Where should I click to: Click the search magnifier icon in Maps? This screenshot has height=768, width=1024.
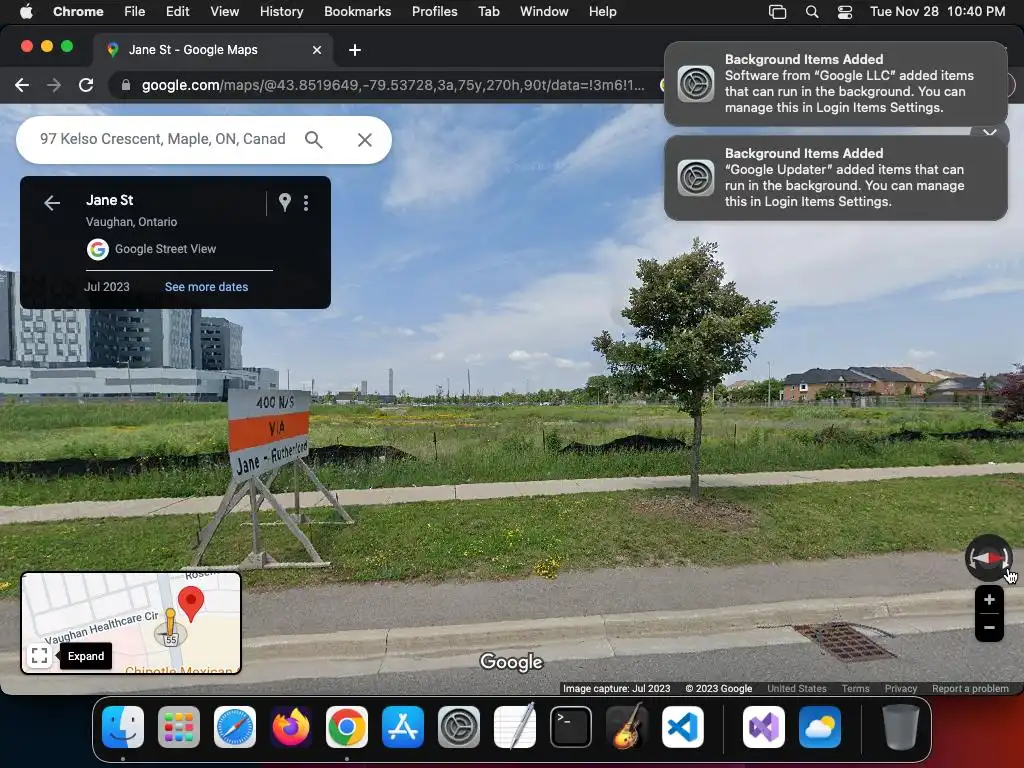[313, 139]
